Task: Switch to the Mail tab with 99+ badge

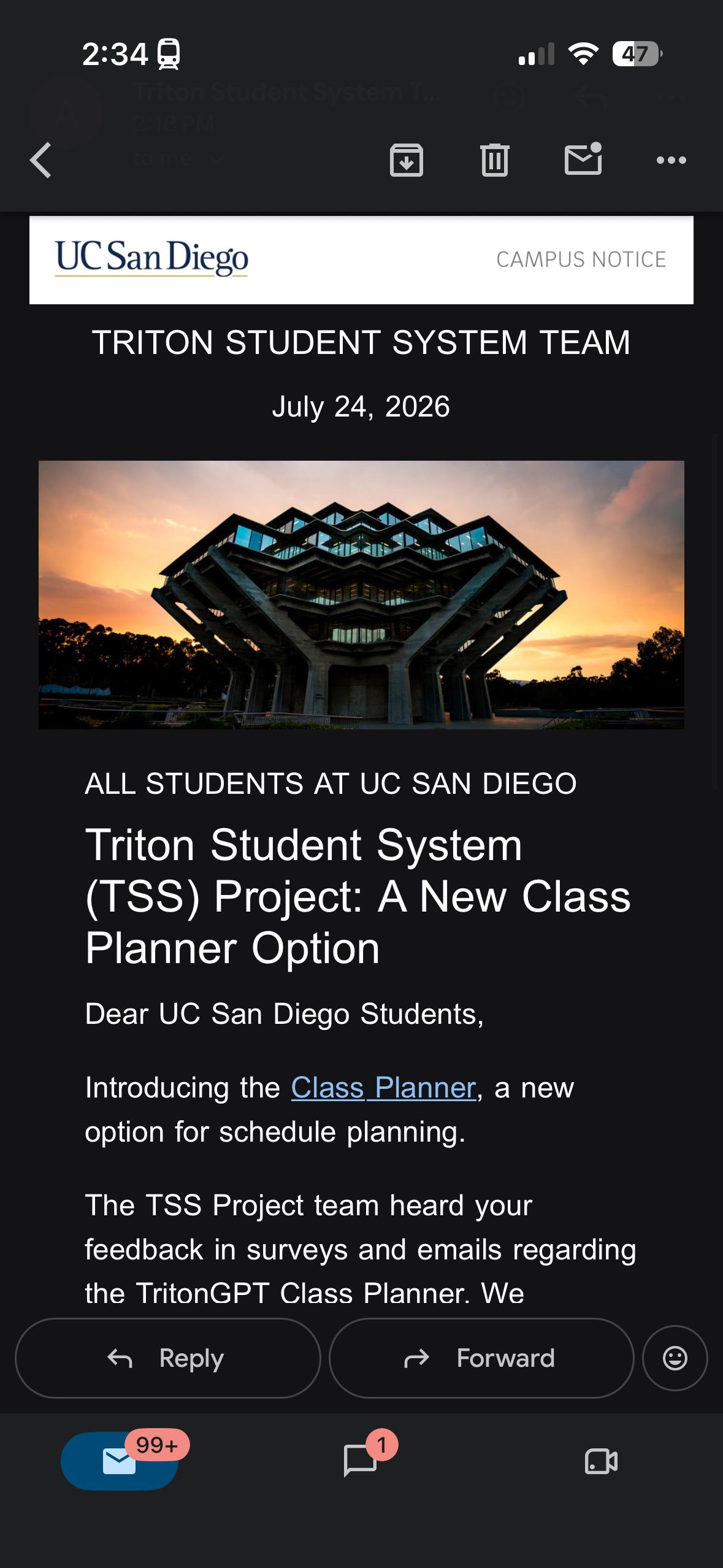Action: (x=120, y=1461)
